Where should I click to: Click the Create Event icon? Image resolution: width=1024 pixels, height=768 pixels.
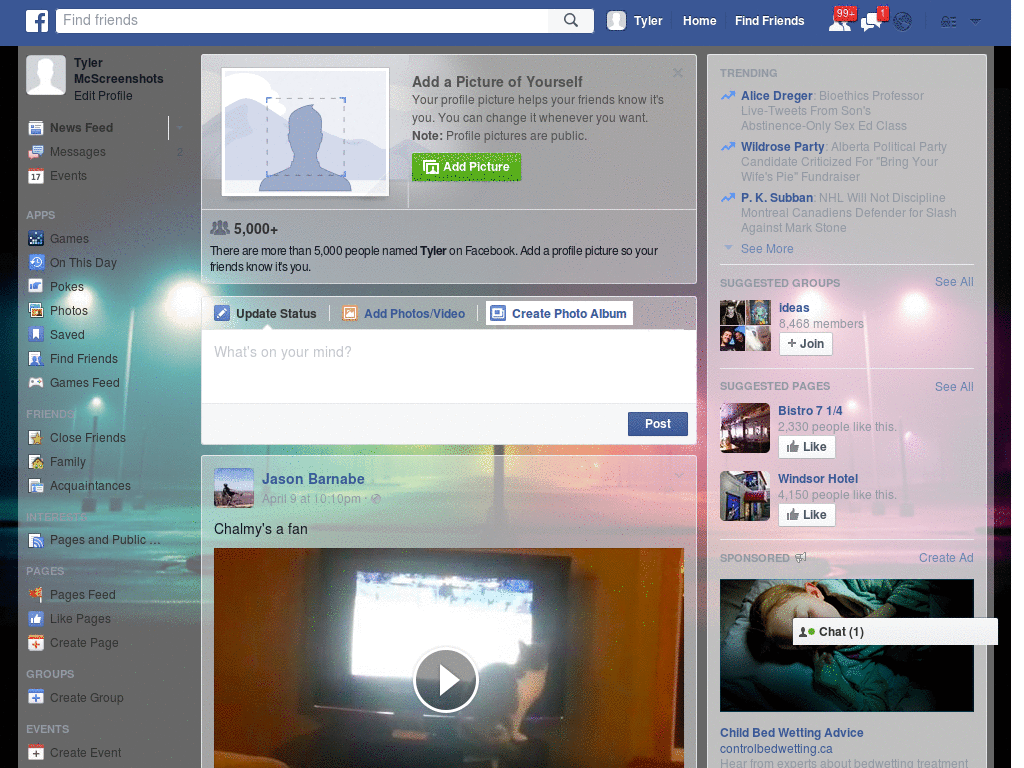pos(36,753)
